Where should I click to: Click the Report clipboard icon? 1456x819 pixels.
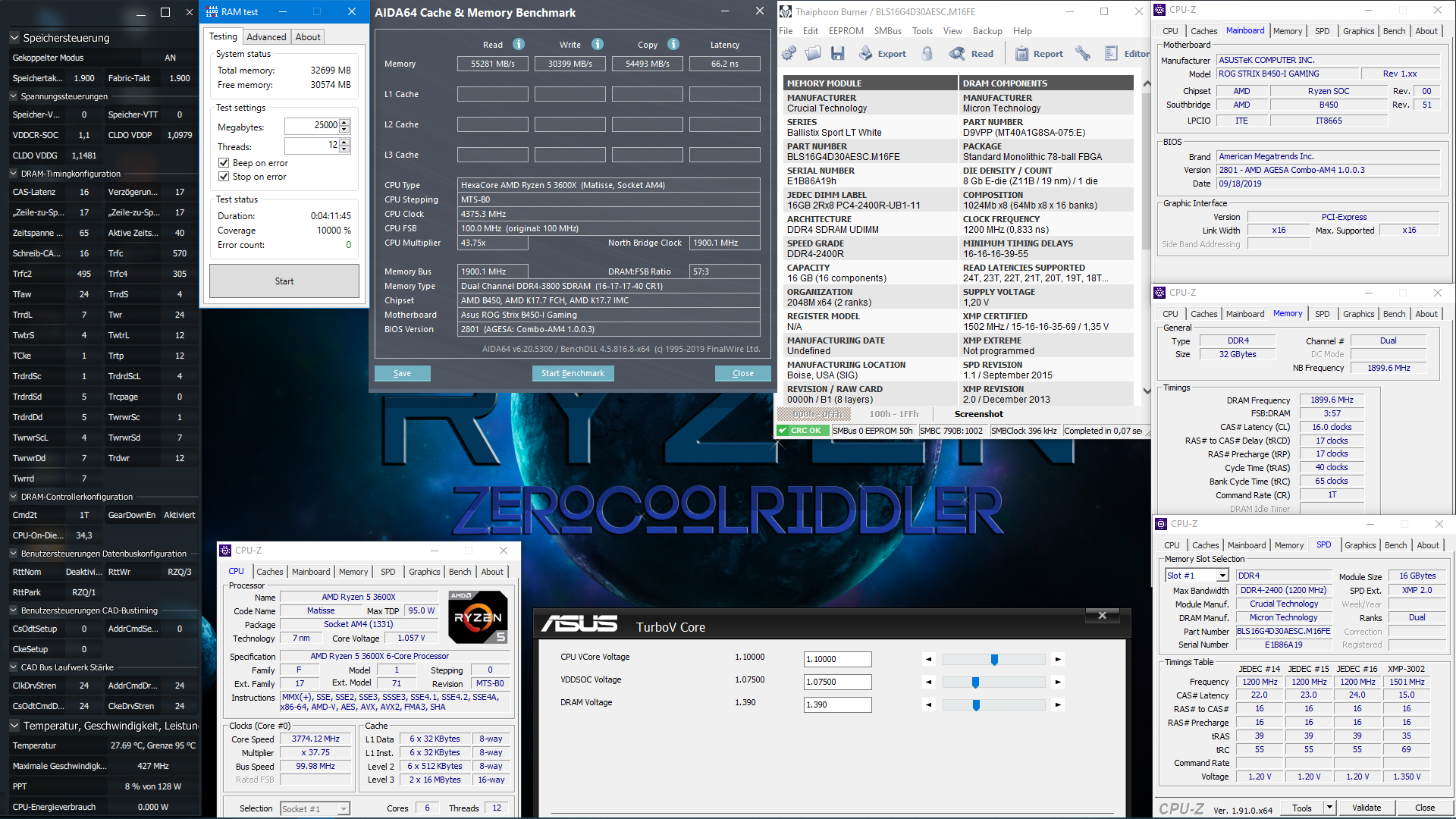click(1021, 53)
